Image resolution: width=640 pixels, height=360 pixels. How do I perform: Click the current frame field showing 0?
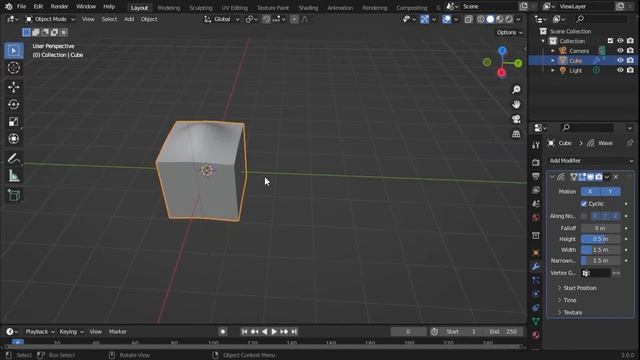tap(408, 332)
